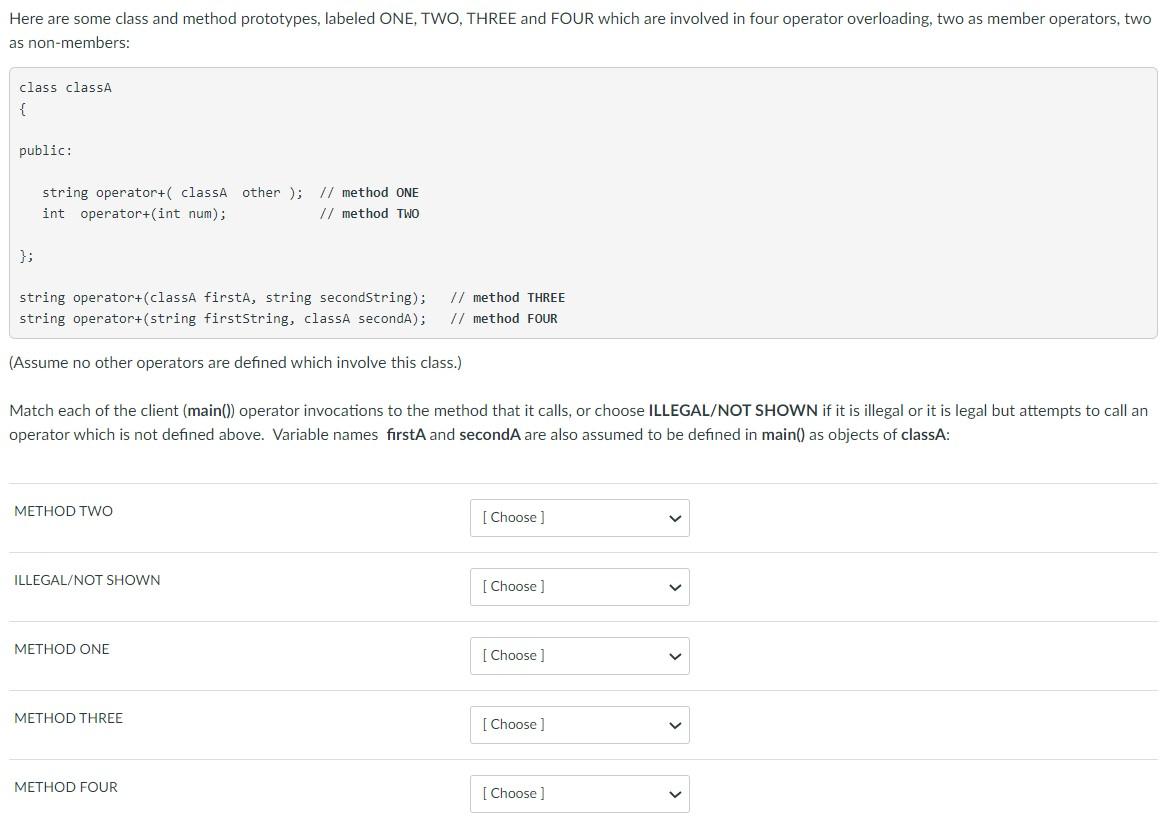Open the METHOD THREE answer dropdown

click(579, 724)
